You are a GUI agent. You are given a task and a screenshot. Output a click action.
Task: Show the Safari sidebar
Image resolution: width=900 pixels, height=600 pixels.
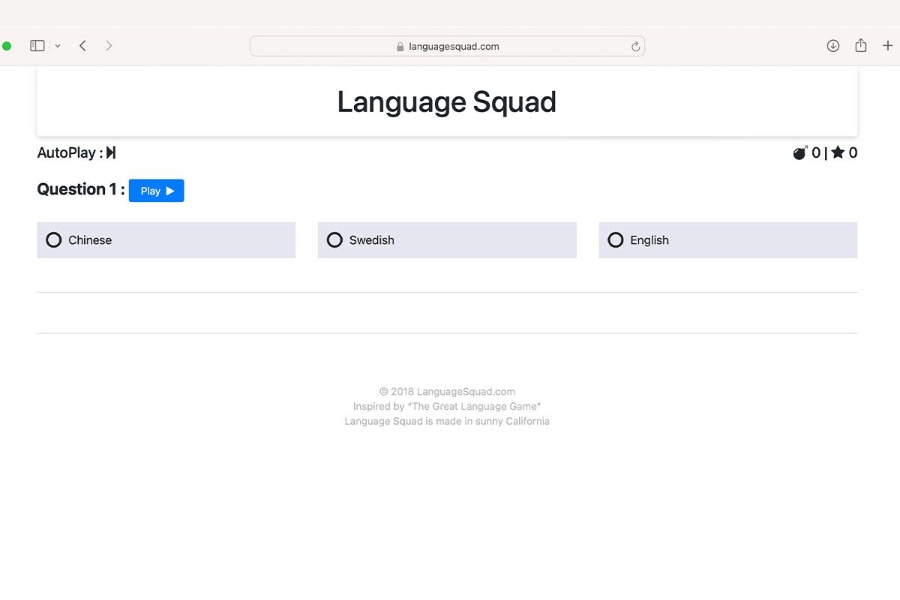tap(37, 46)
